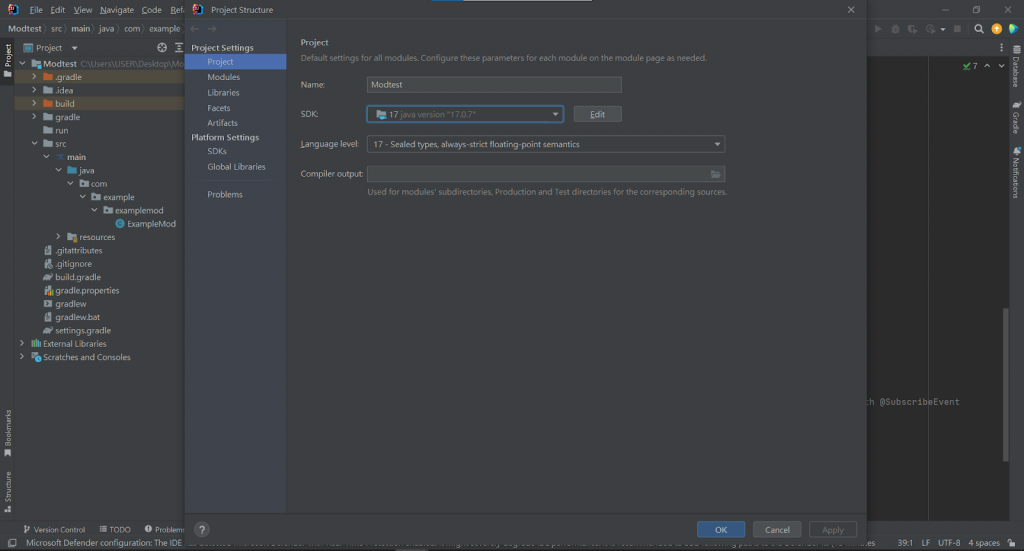
Task: Collapse the examplemod package
Action: [x=95, y=210]
